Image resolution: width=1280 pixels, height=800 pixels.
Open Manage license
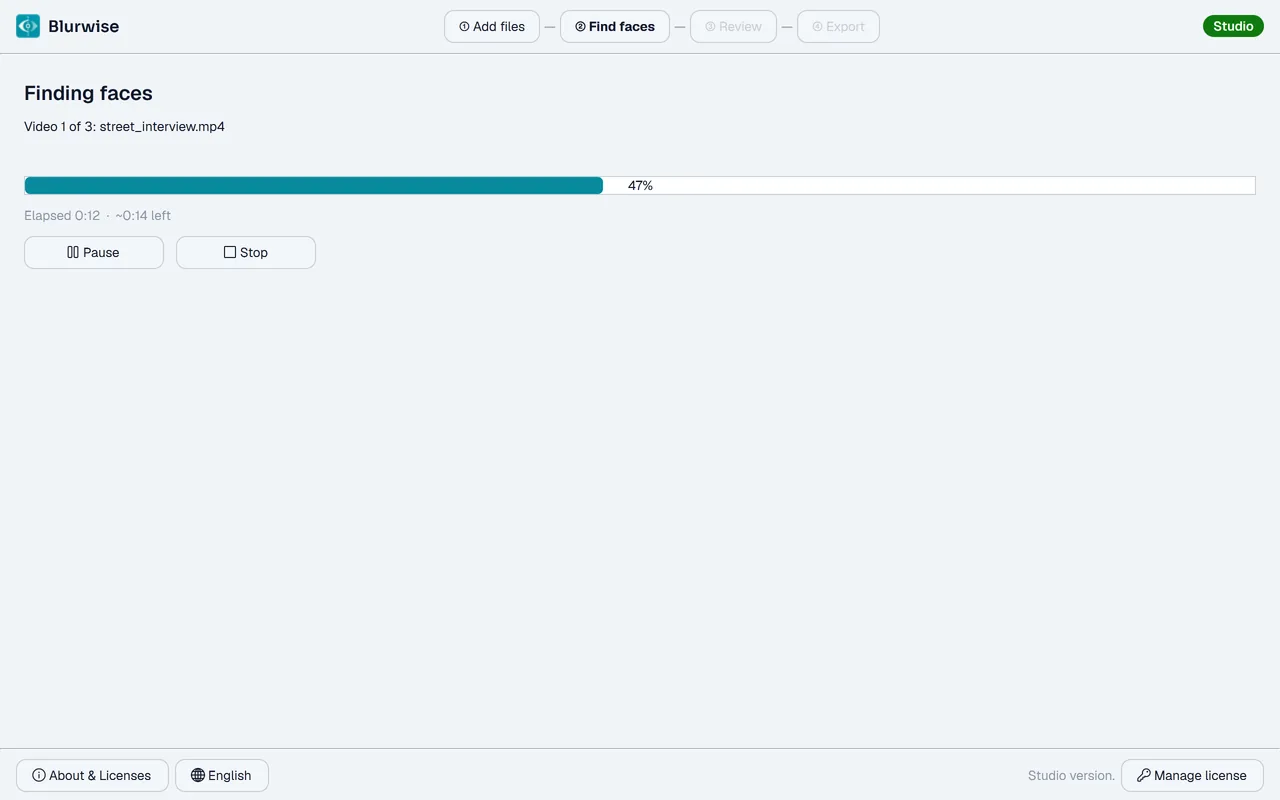(x=1192, y=775)
